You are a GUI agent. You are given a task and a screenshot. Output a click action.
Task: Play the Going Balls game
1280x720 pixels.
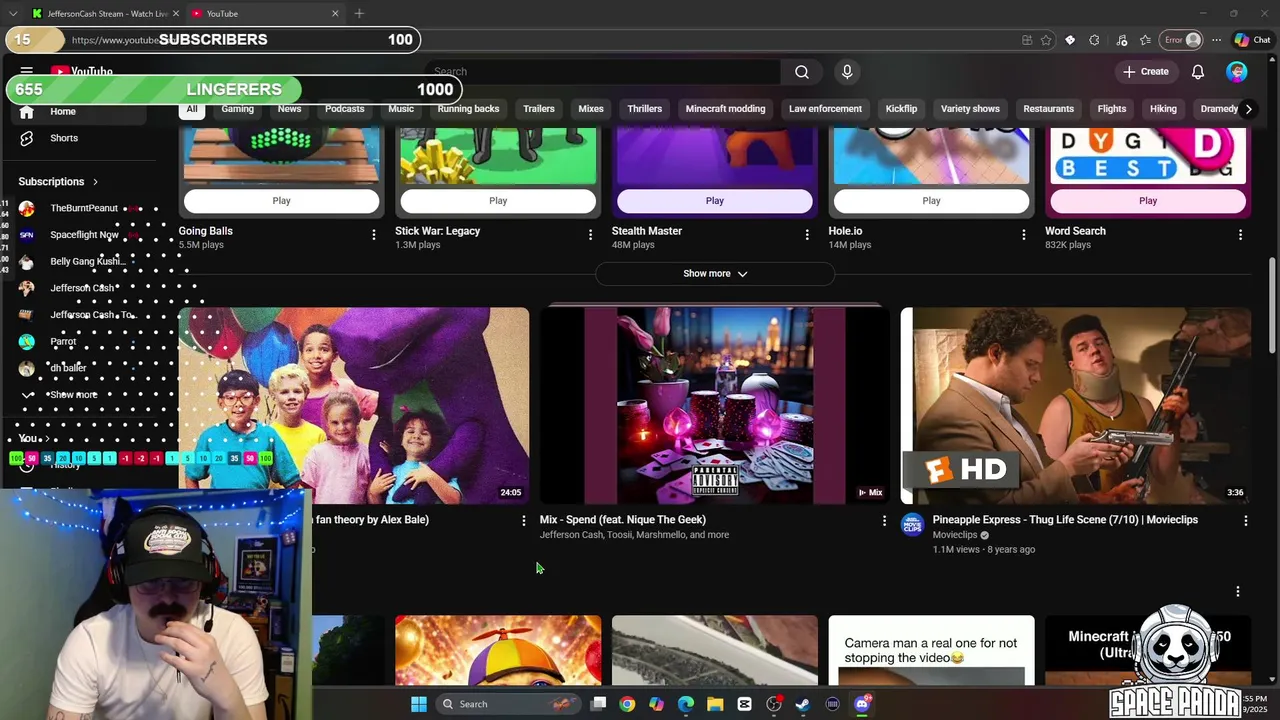[x=281, y=201]
